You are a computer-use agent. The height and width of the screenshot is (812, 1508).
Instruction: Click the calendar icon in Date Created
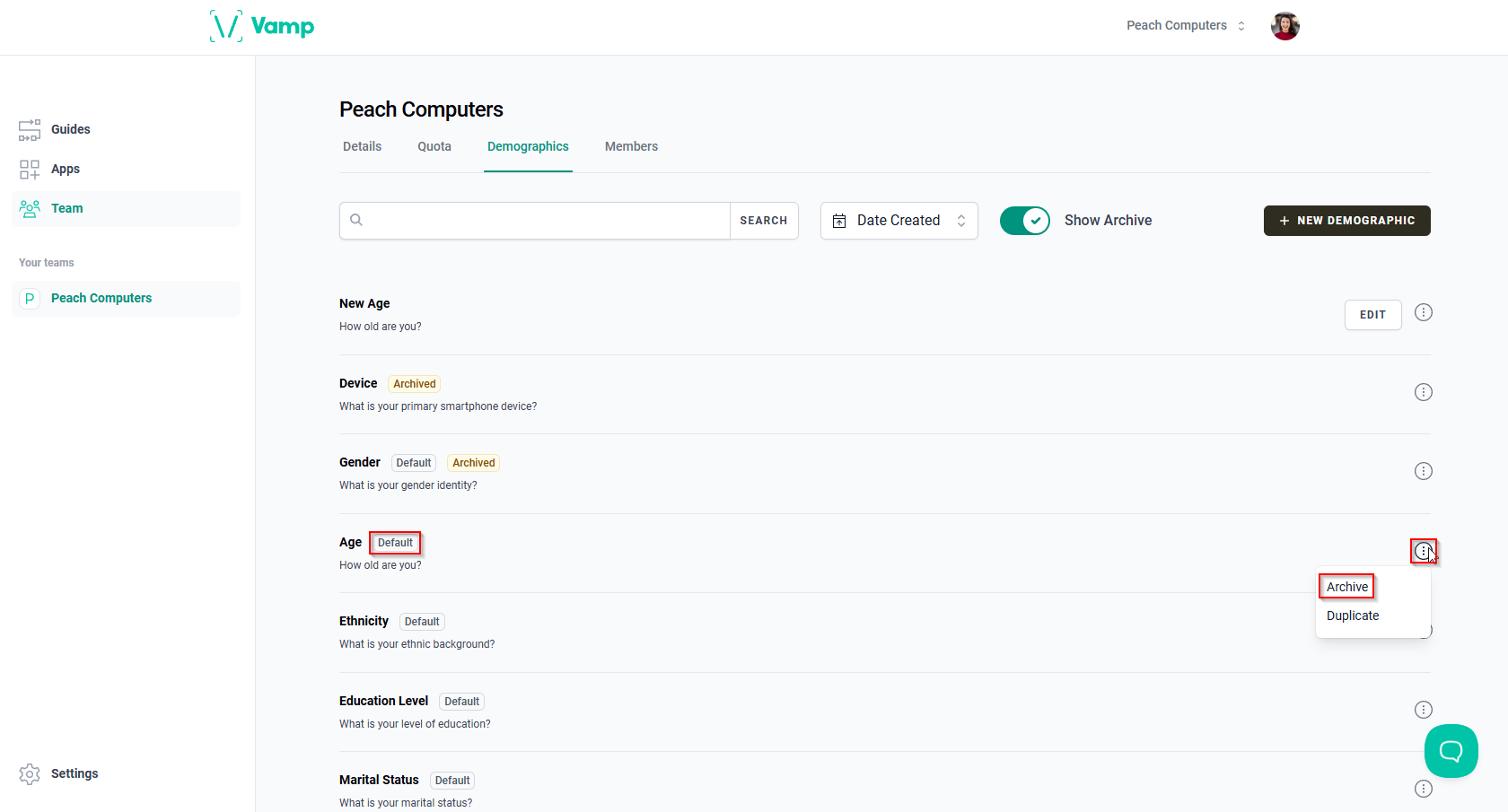839,221
